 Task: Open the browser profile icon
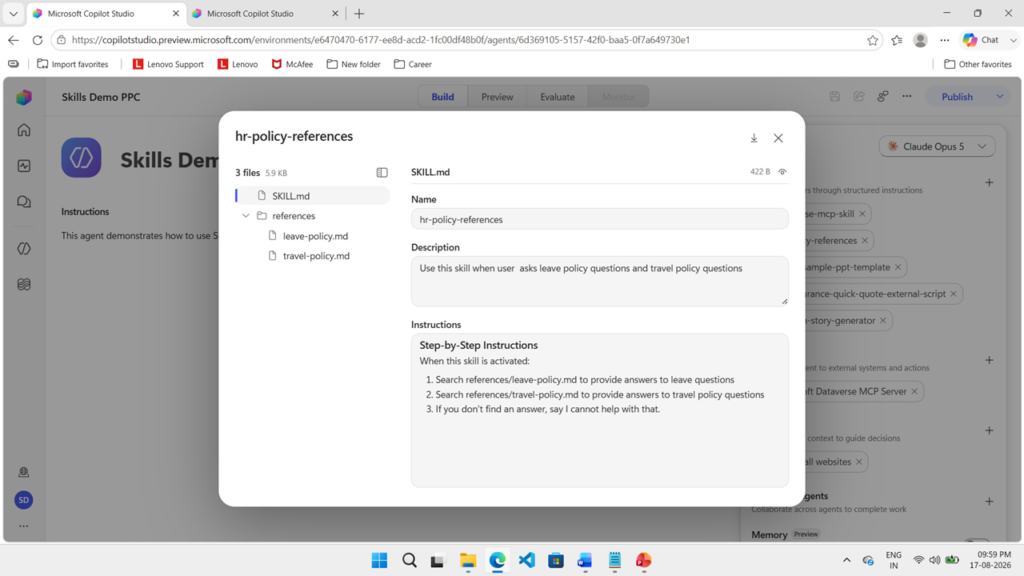click(920, 40)
